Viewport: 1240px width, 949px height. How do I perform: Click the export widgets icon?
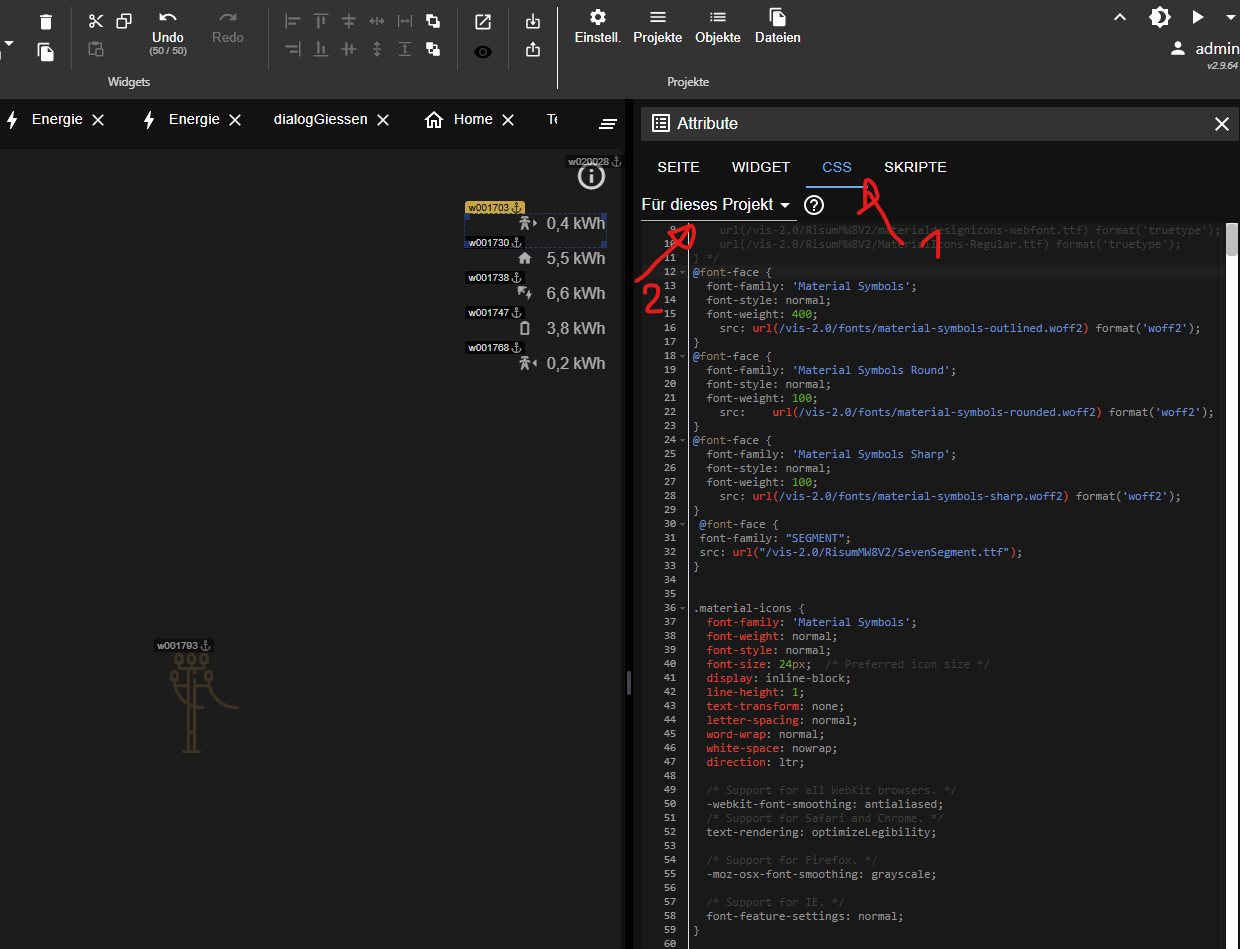tap(533, 49)
